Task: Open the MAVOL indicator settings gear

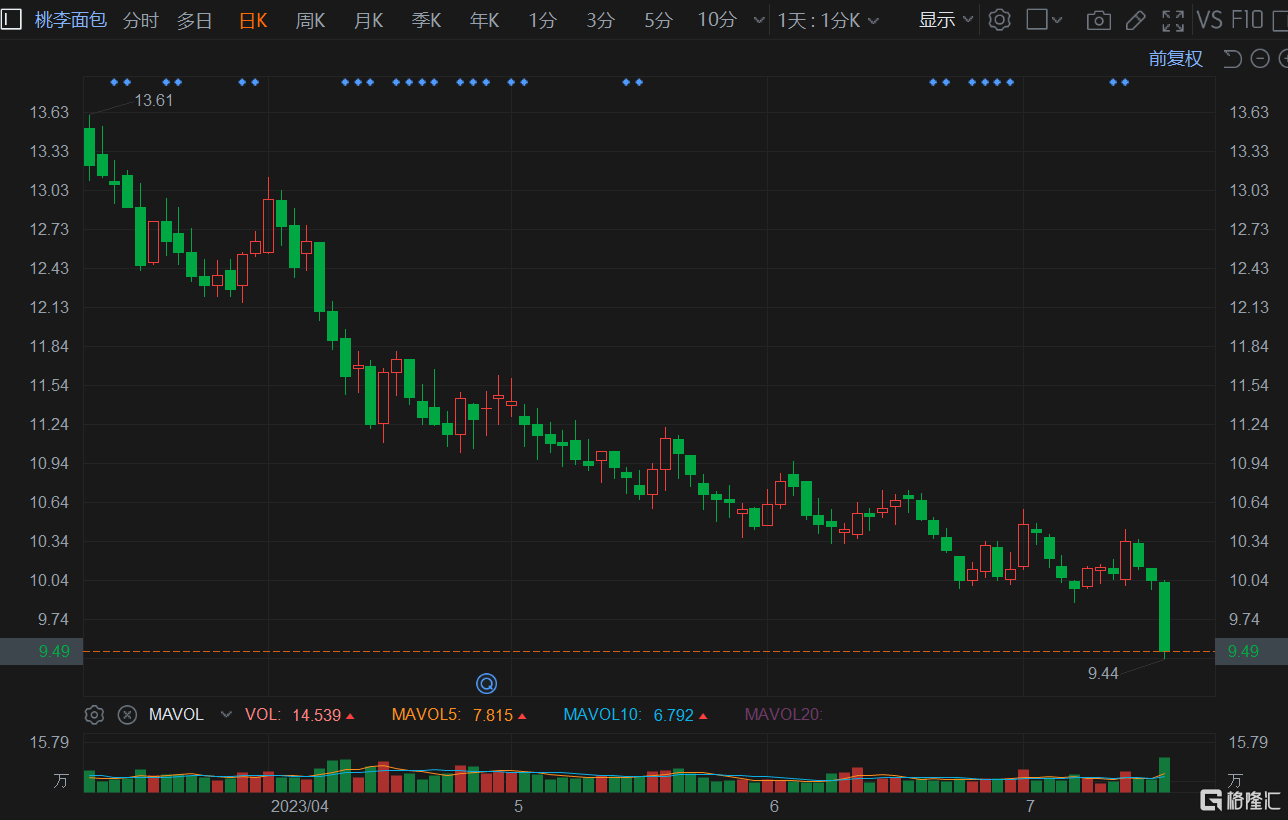Action: tap(94, 714)
